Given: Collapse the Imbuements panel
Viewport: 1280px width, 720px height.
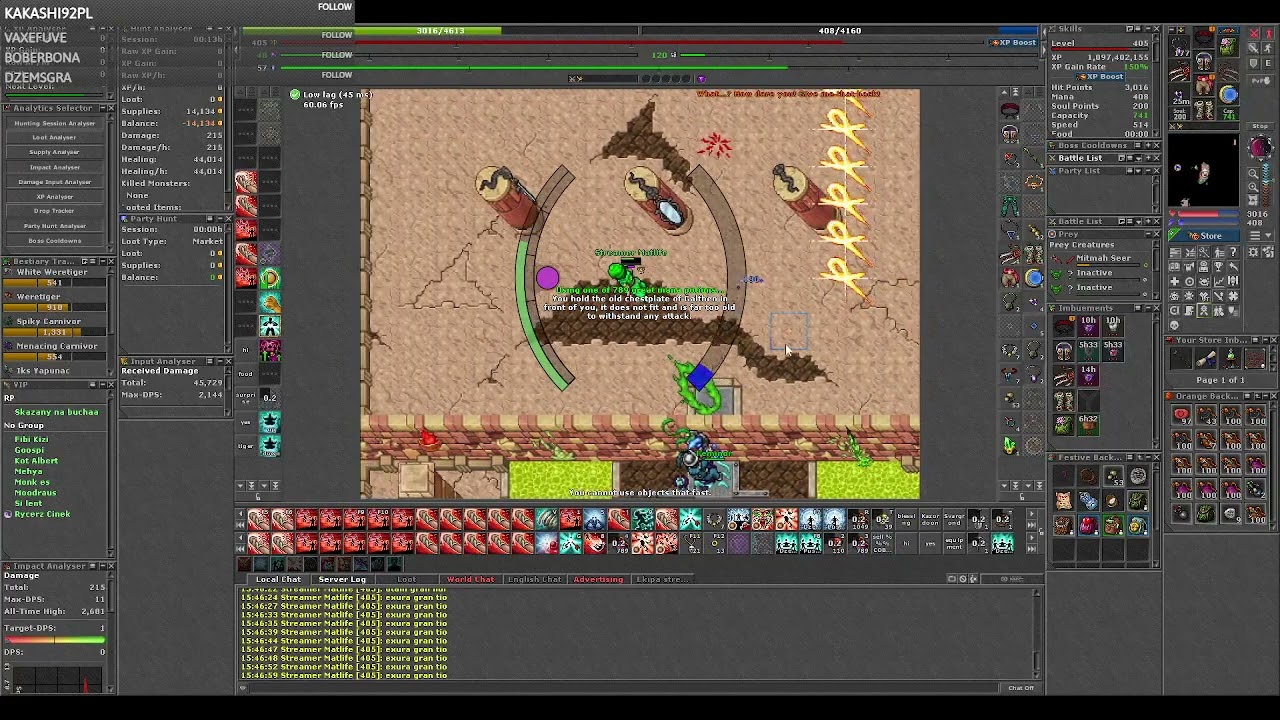Looking at the screenshot, I should (x=1148, y=308).
